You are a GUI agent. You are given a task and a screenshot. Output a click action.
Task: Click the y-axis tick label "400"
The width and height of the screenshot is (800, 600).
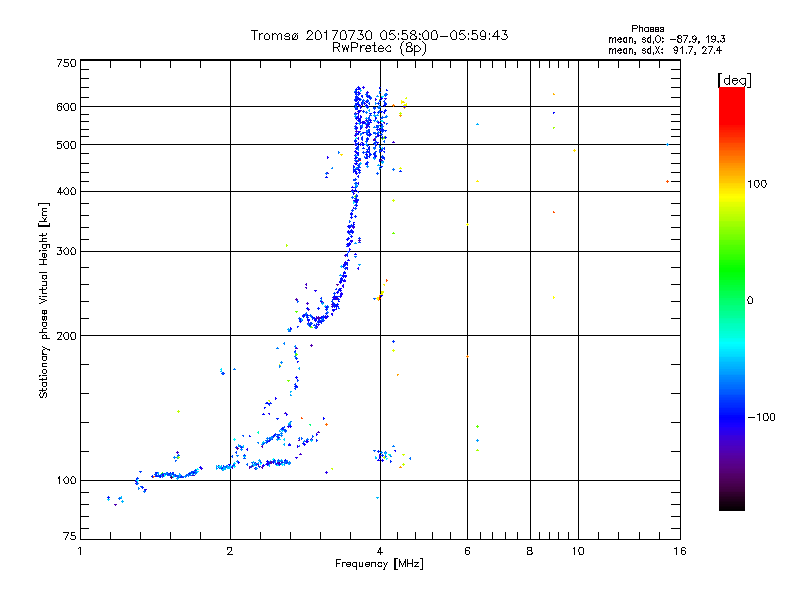pos(66,192)
